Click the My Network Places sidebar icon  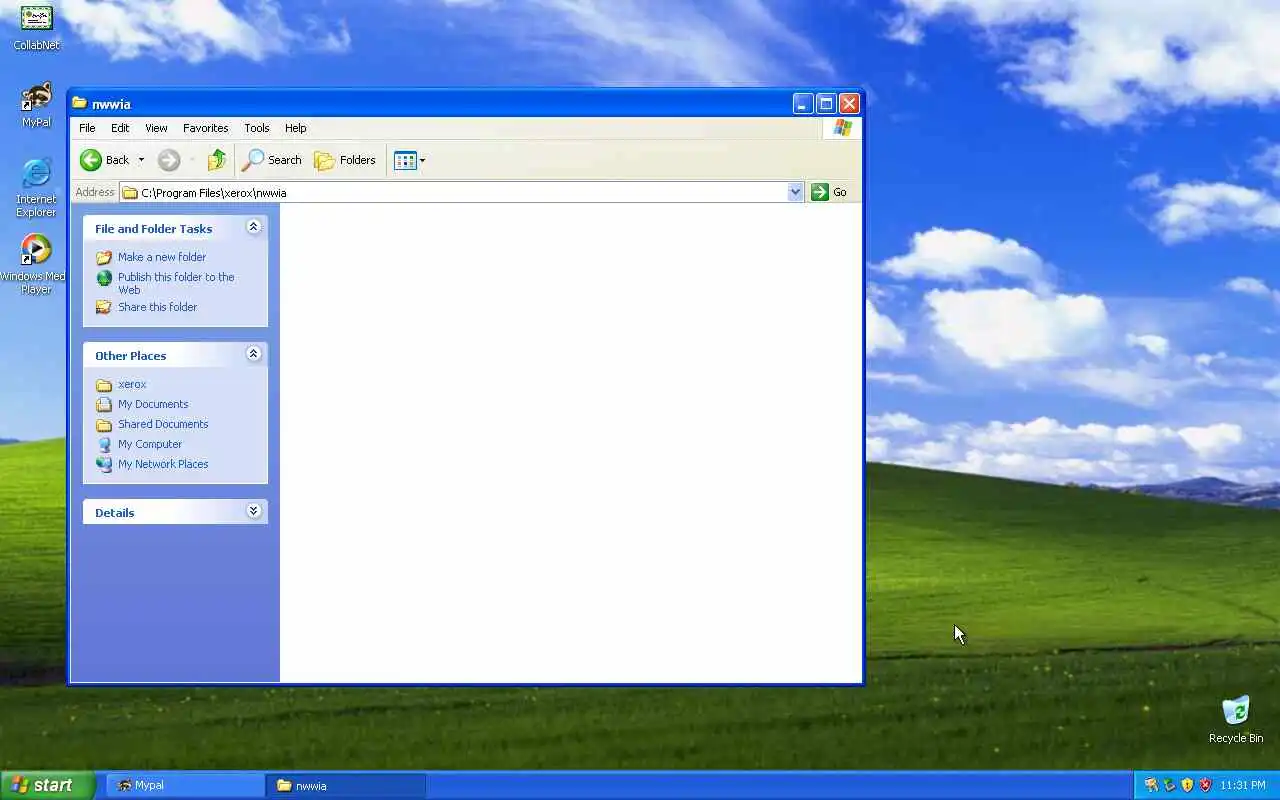[x=104, y=464]
